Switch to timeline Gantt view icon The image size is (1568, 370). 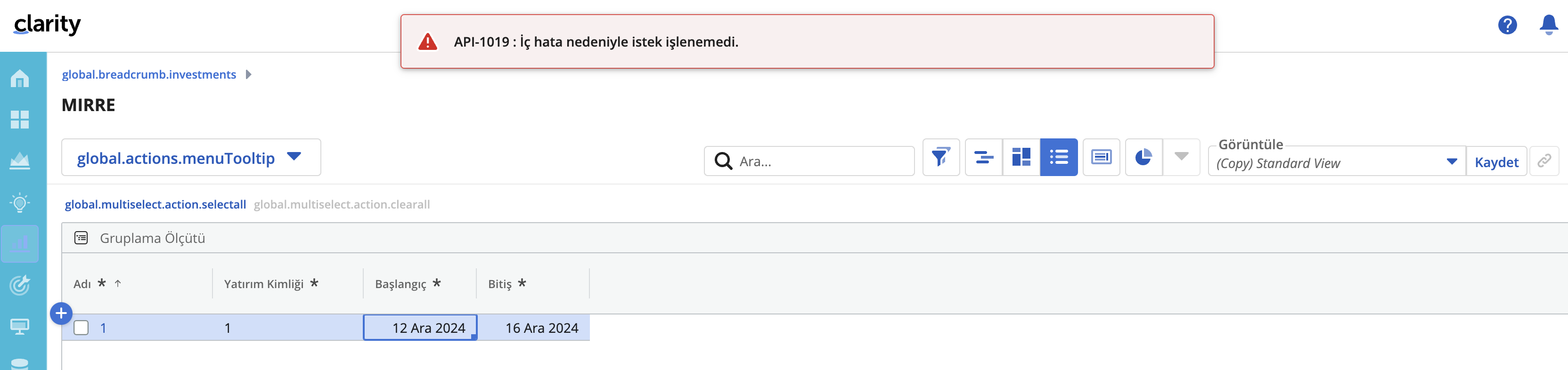click(984, 157)
